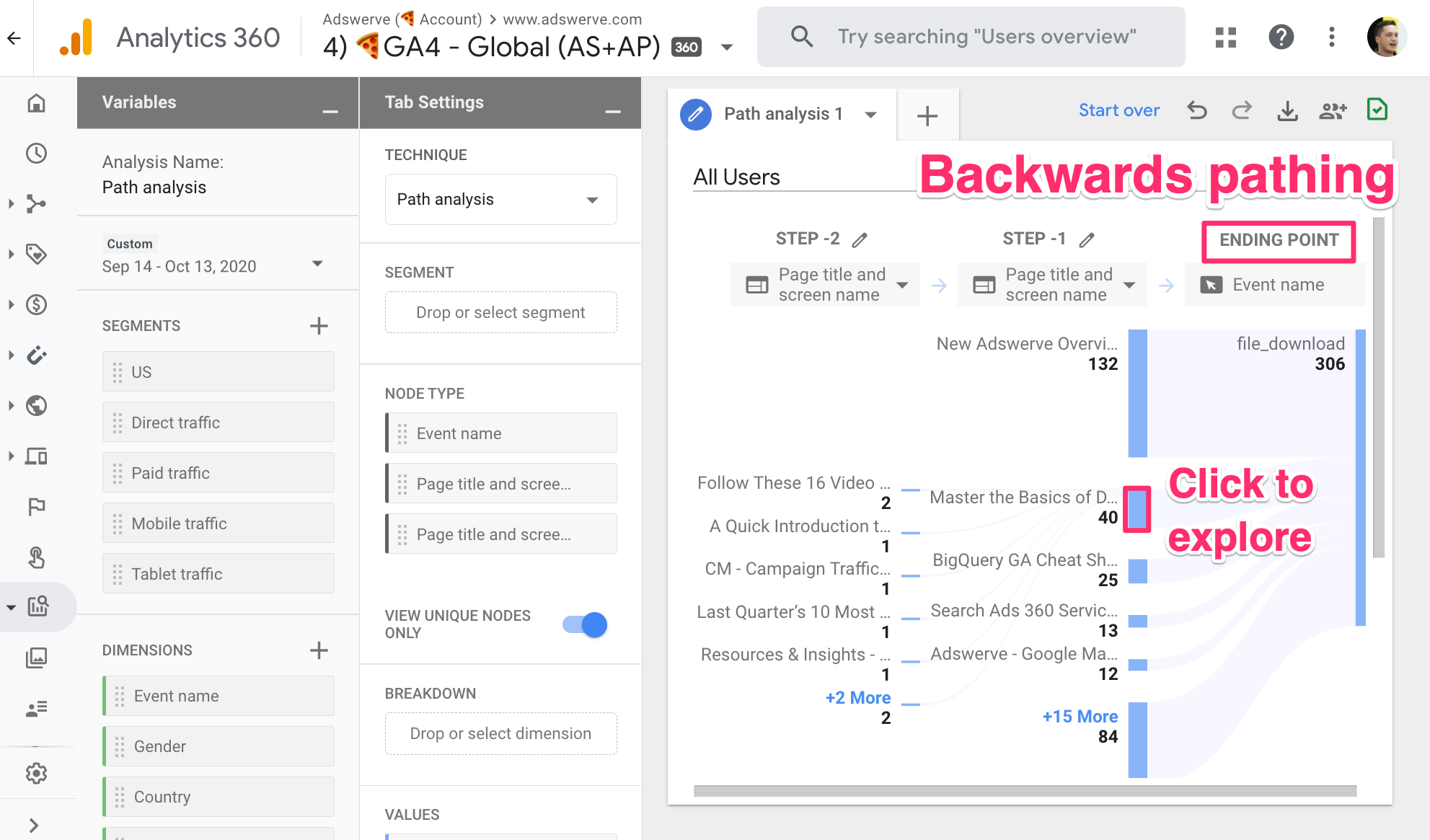
Task: Toggle View Unique Nodes Only switch
Action: coord(585,624)
